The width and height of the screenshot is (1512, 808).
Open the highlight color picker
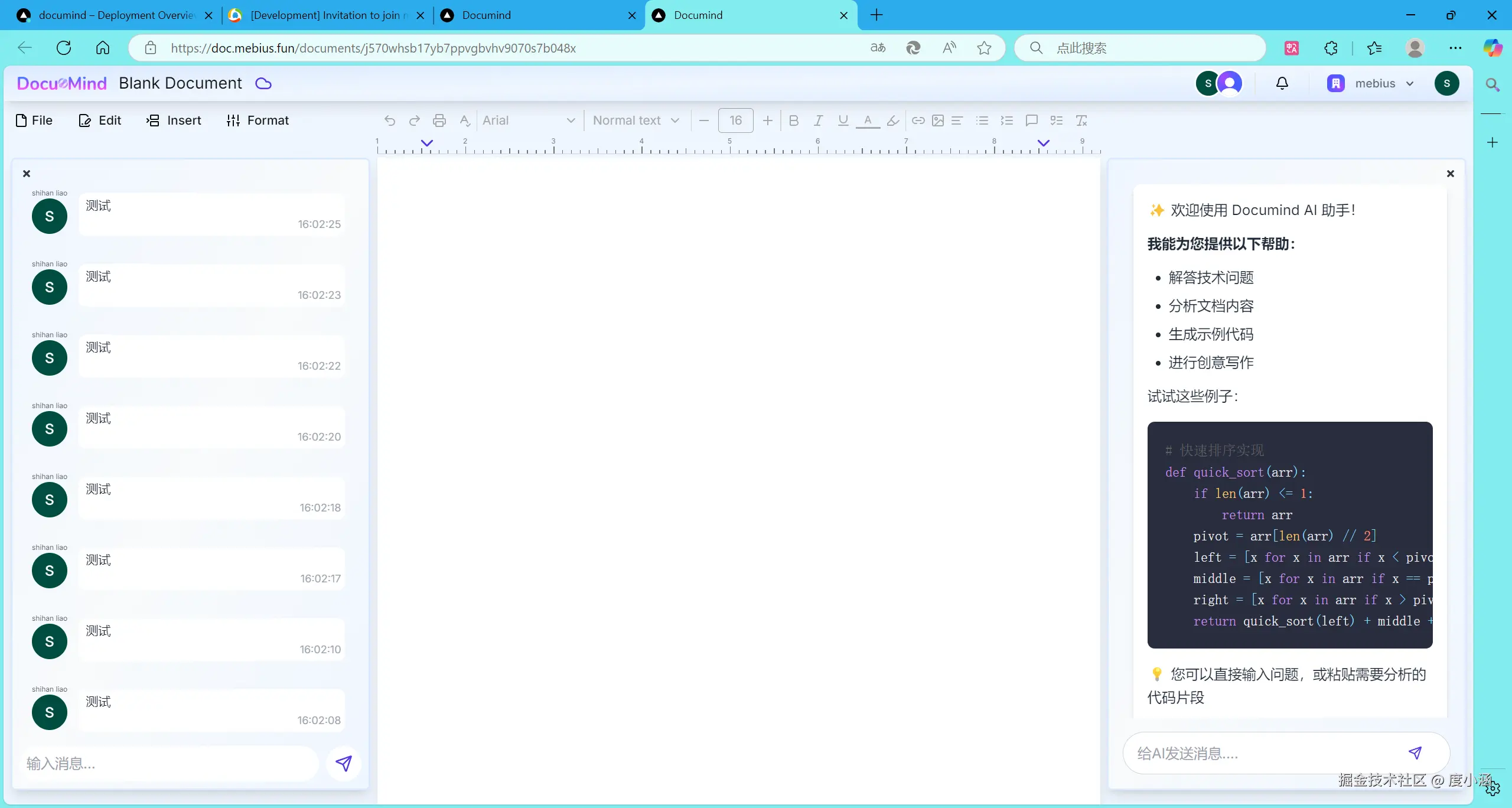tap(893, 120)
